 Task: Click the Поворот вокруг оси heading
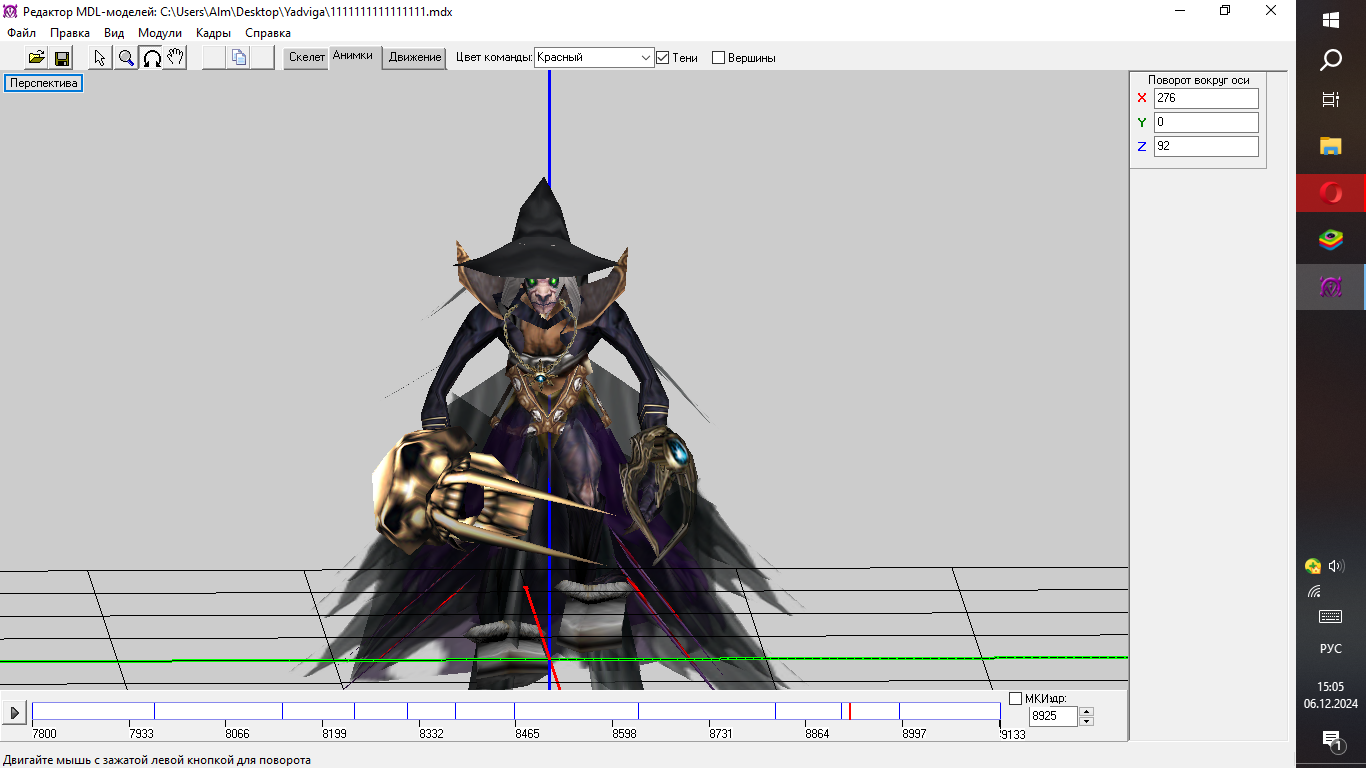(1198, 80)
